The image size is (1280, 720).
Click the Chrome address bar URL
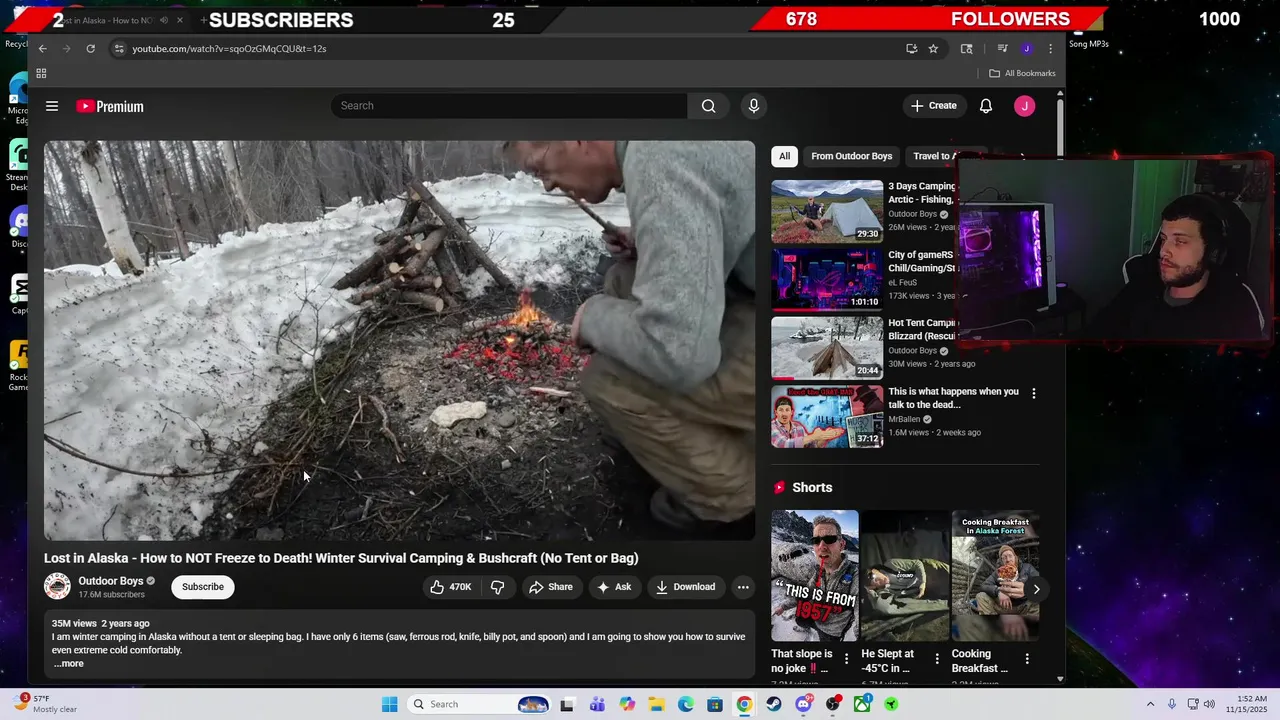tap(229, 48)
